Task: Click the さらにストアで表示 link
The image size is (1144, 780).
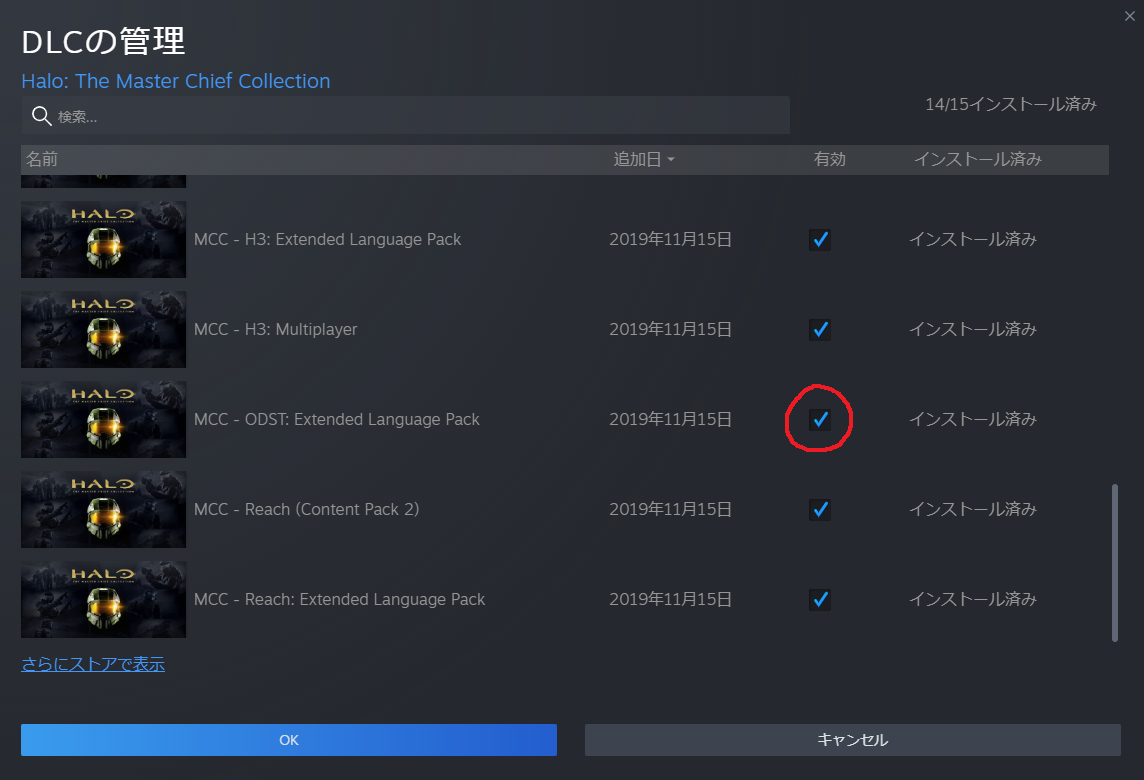Action: point(93,664)
